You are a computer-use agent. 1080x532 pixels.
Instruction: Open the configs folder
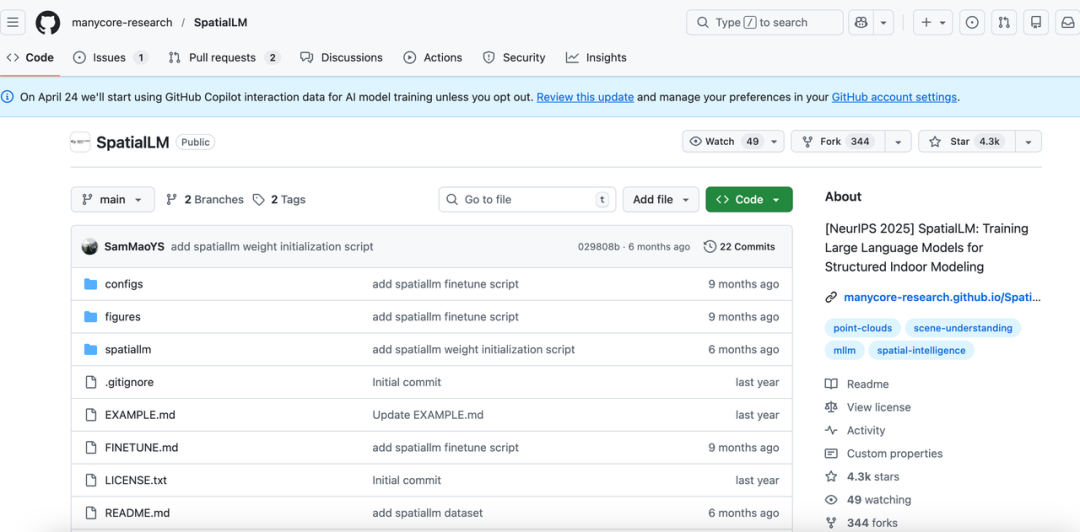pos(123,284)
